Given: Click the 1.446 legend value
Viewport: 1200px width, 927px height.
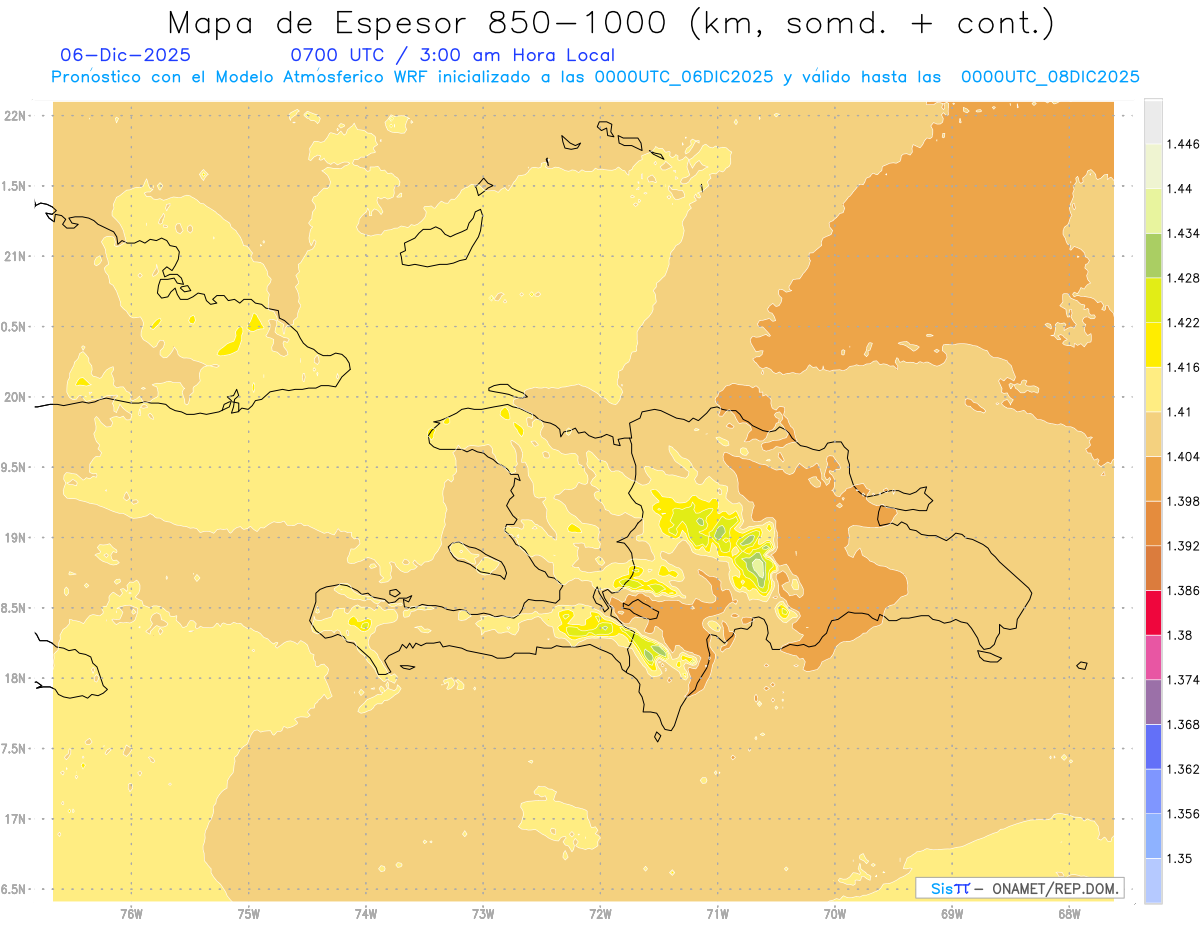Looking at the screenshot, I should click(1183, 144).
